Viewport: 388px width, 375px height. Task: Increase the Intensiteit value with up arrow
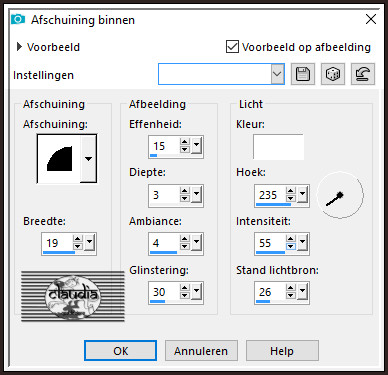point(290,239)
